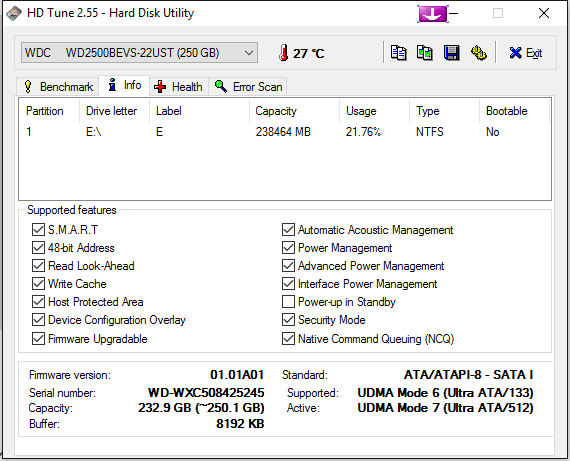Open the options wrench icon
This screenshot has height=461, width=570.
(479, 53)
